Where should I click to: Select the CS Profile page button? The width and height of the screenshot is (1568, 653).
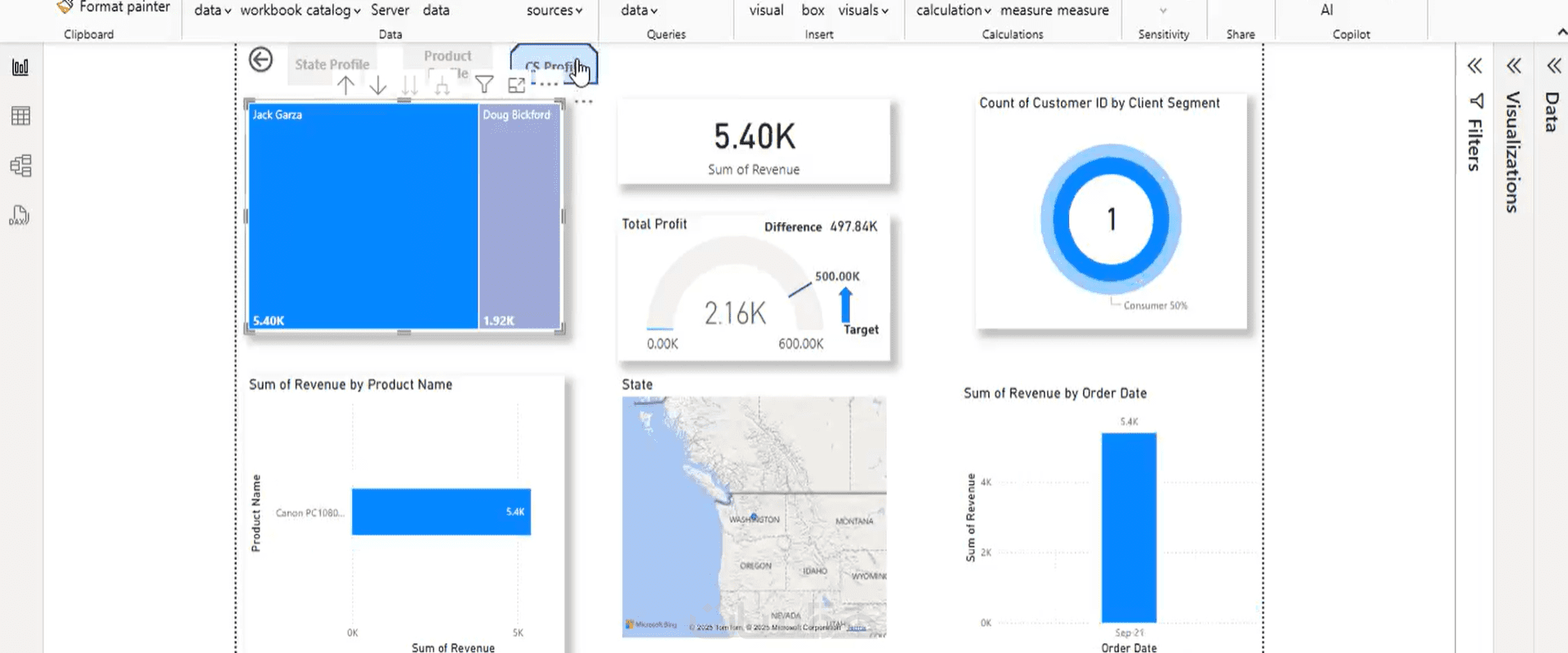[x=554, y=64]
